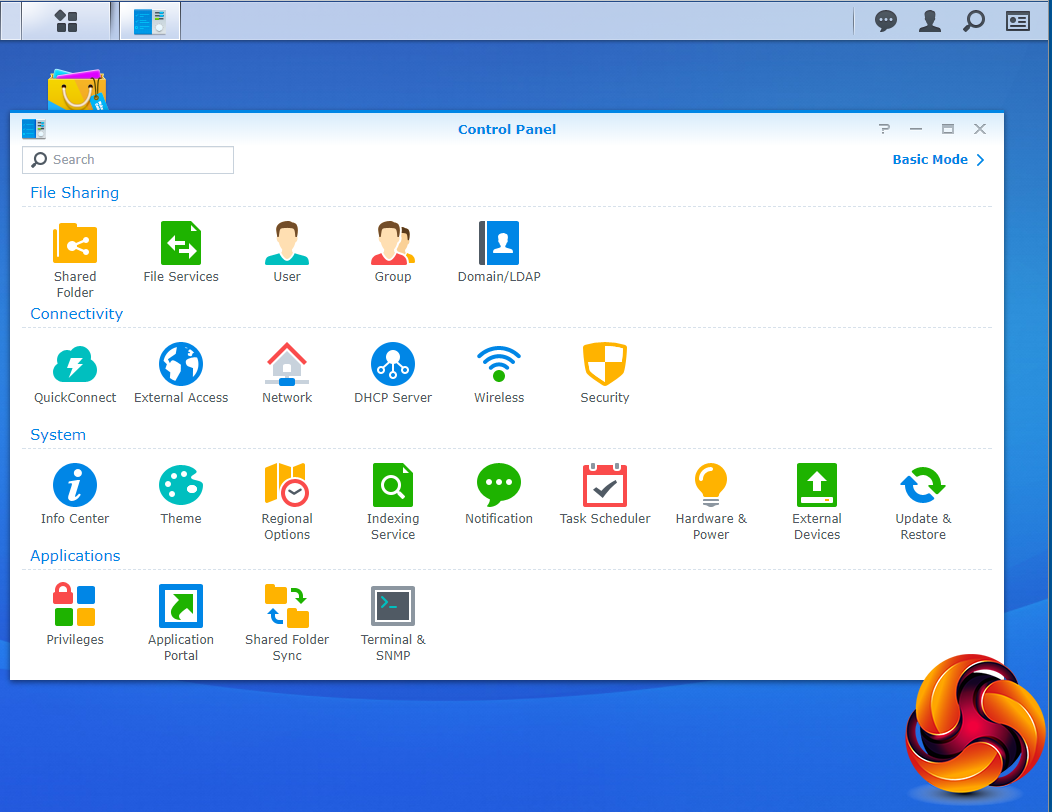Open notifications chat bubble in taskbar

(886, 21)
